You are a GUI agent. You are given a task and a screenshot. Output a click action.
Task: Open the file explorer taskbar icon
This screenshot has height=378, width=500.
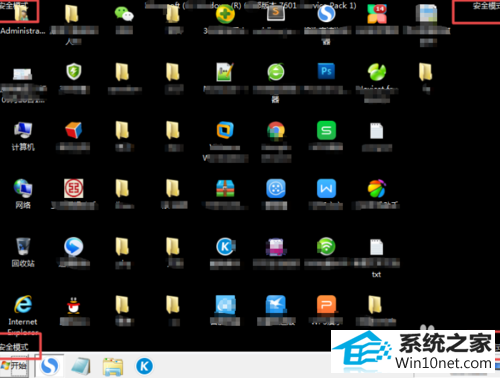113,366
